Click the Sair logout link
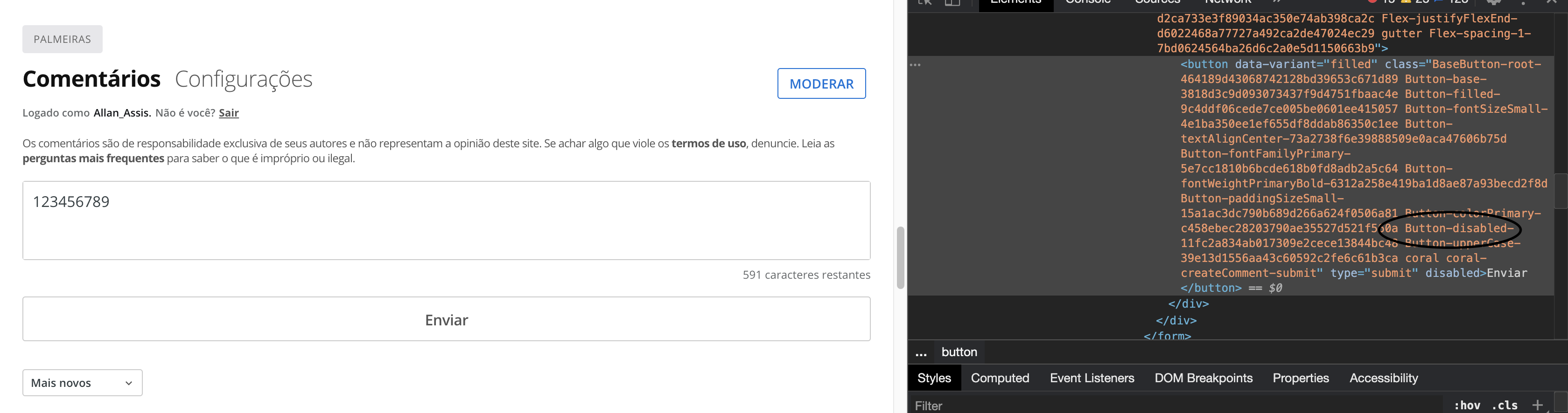The height and width of the screenshot is (413, 1568). (x=229, y=112)
